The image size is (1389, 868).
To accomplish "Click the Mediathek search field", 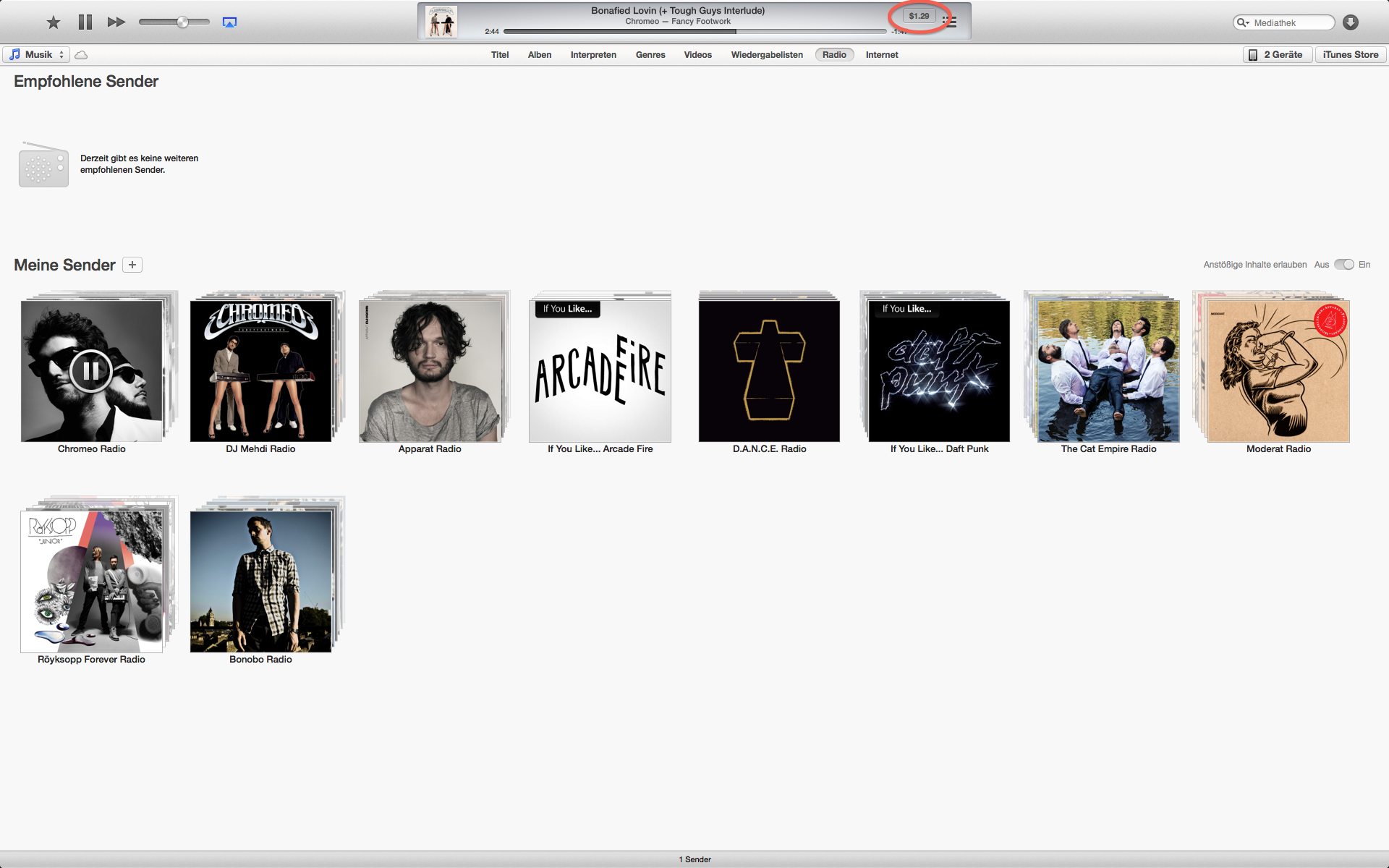I will [1284, 22].
